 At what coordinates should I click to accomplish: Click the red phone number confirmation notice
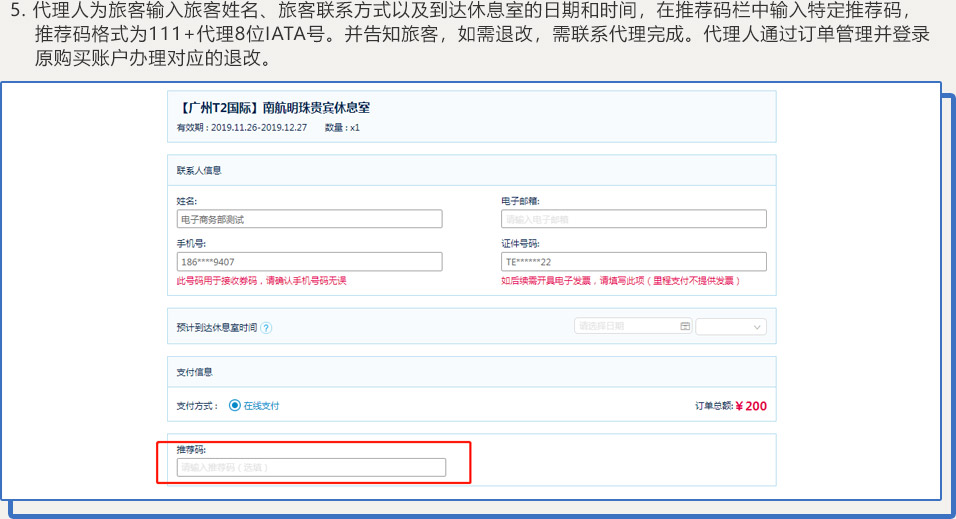(x=262, y=281)
